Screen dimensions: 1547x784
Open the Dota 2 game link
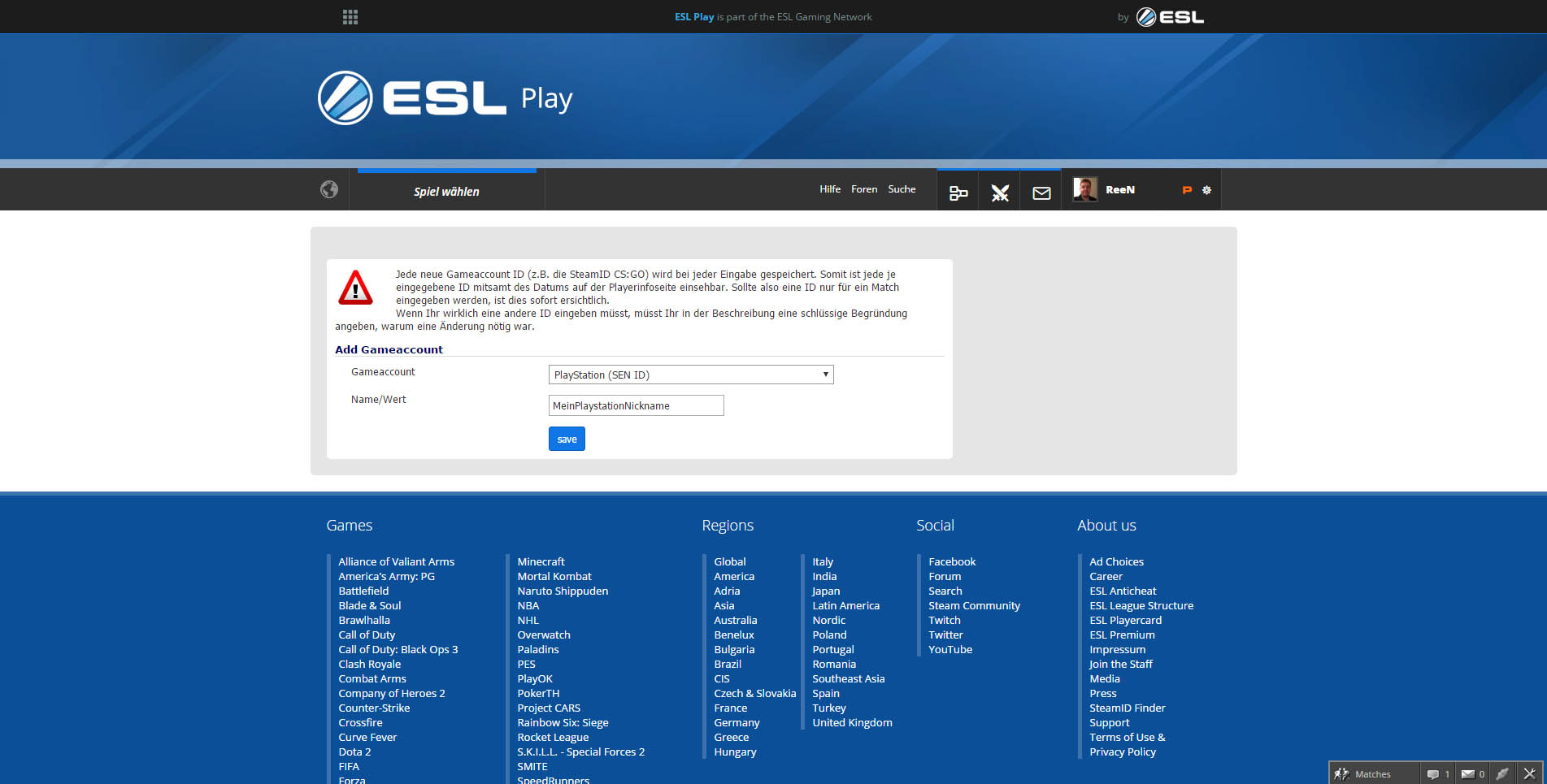(354, 752)
